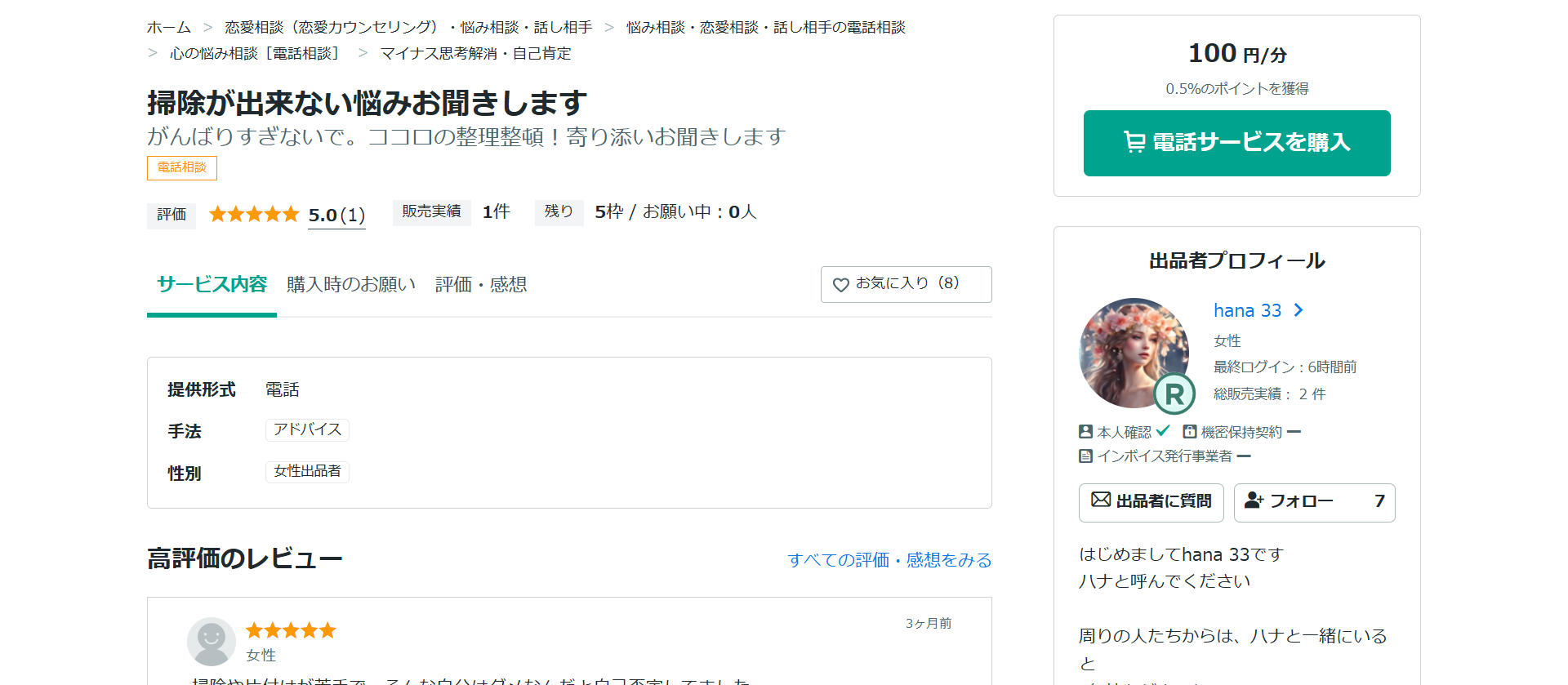Image resolution: width=1568 pixels, height=685 pixels.
Task: Click the 本人確認 identity icon
Action: 1085,432
